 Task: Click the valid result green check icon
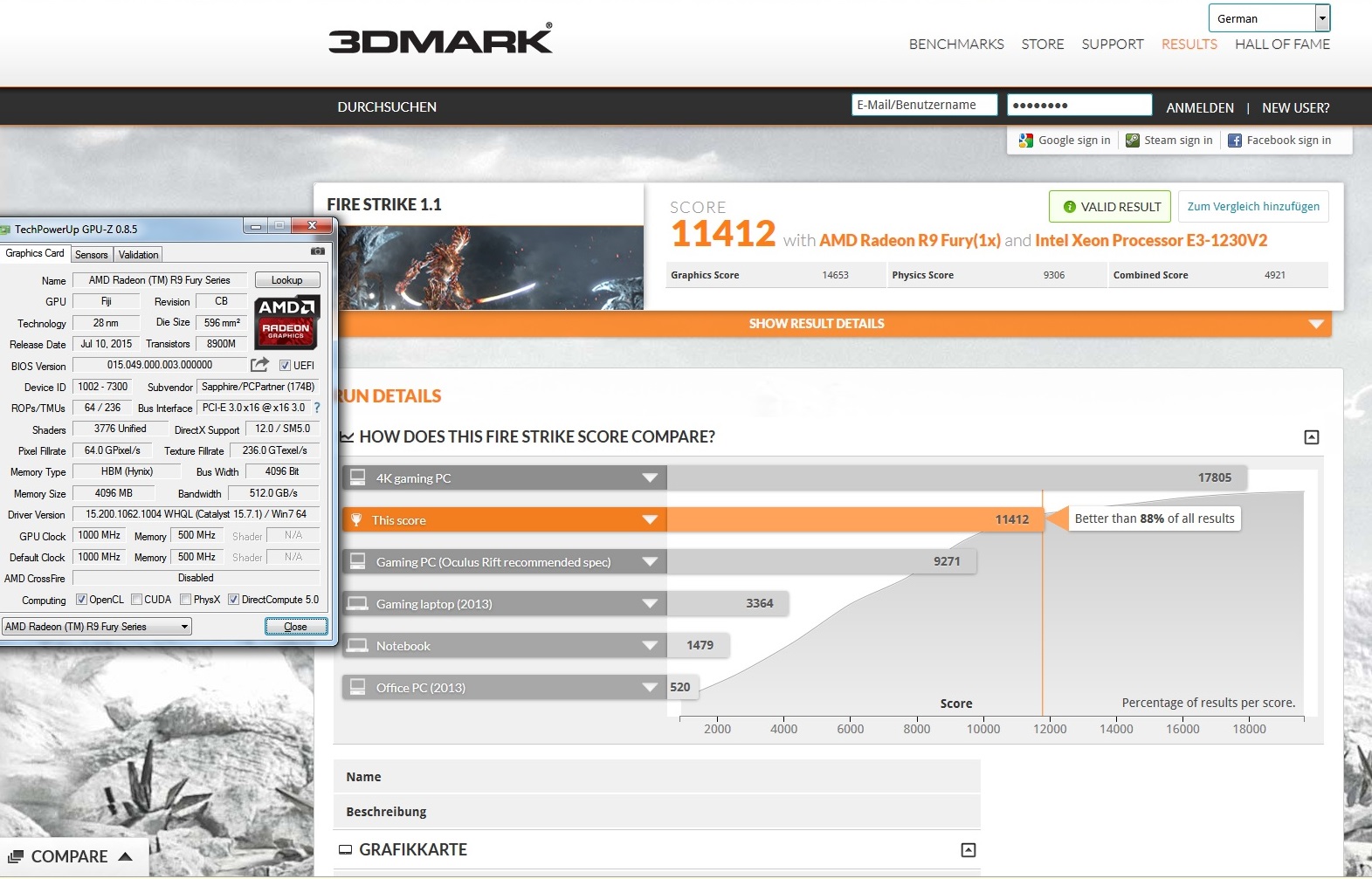[1070, 207]
